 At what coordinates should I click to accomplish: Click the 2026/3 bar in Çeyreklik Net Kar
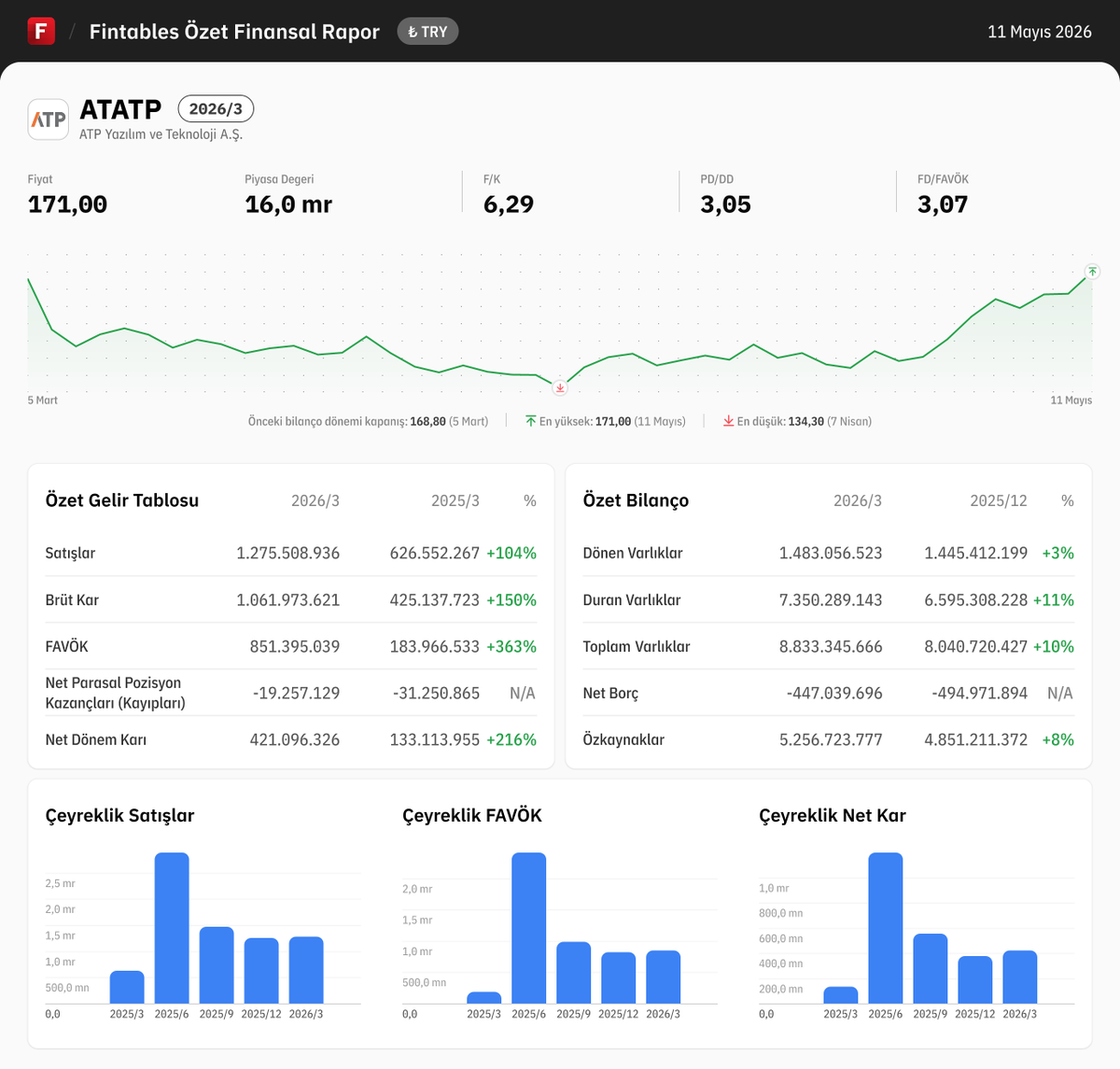1020,978
